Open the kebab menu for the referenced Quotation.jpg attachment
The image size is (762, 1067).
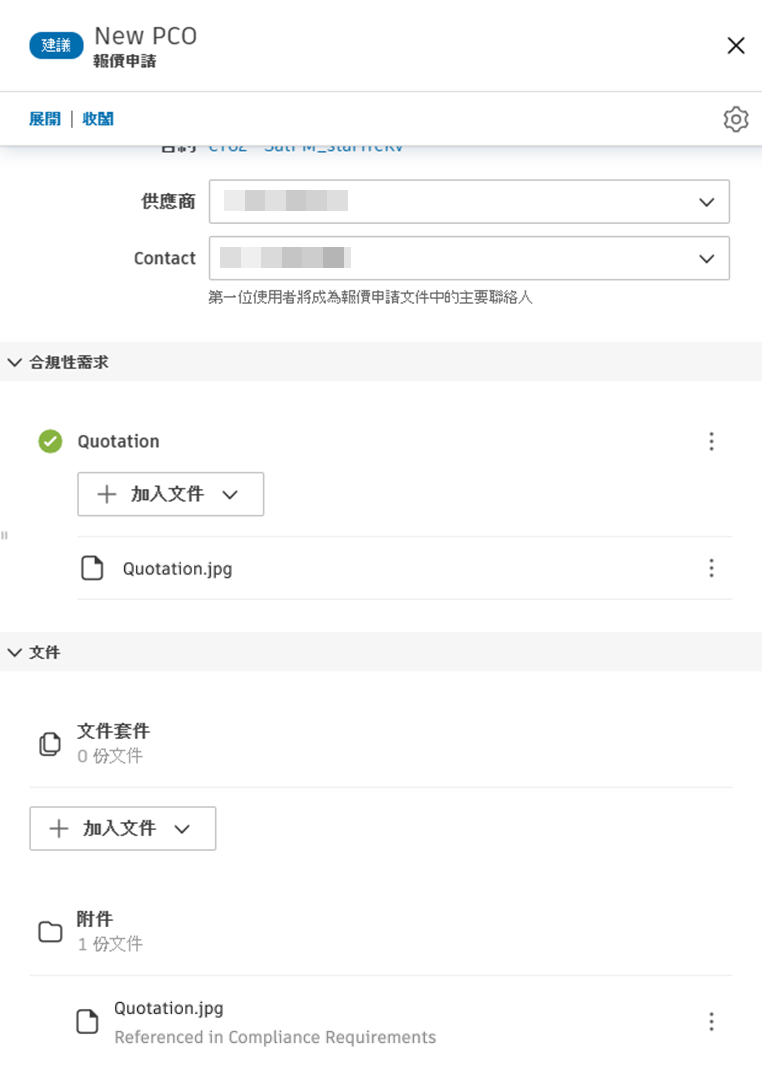711,1021
